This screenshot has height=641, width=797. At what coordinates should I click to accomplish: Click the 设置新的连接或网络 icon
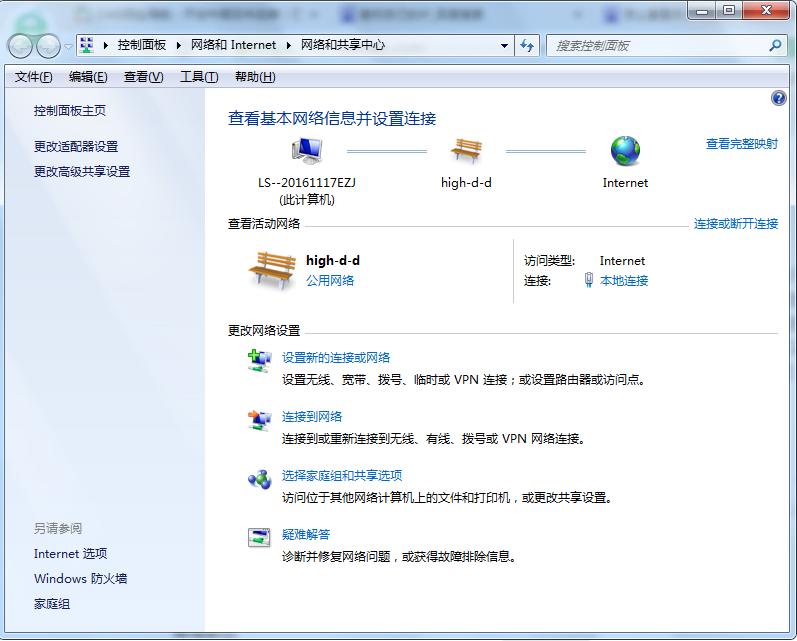pos(259,360)
